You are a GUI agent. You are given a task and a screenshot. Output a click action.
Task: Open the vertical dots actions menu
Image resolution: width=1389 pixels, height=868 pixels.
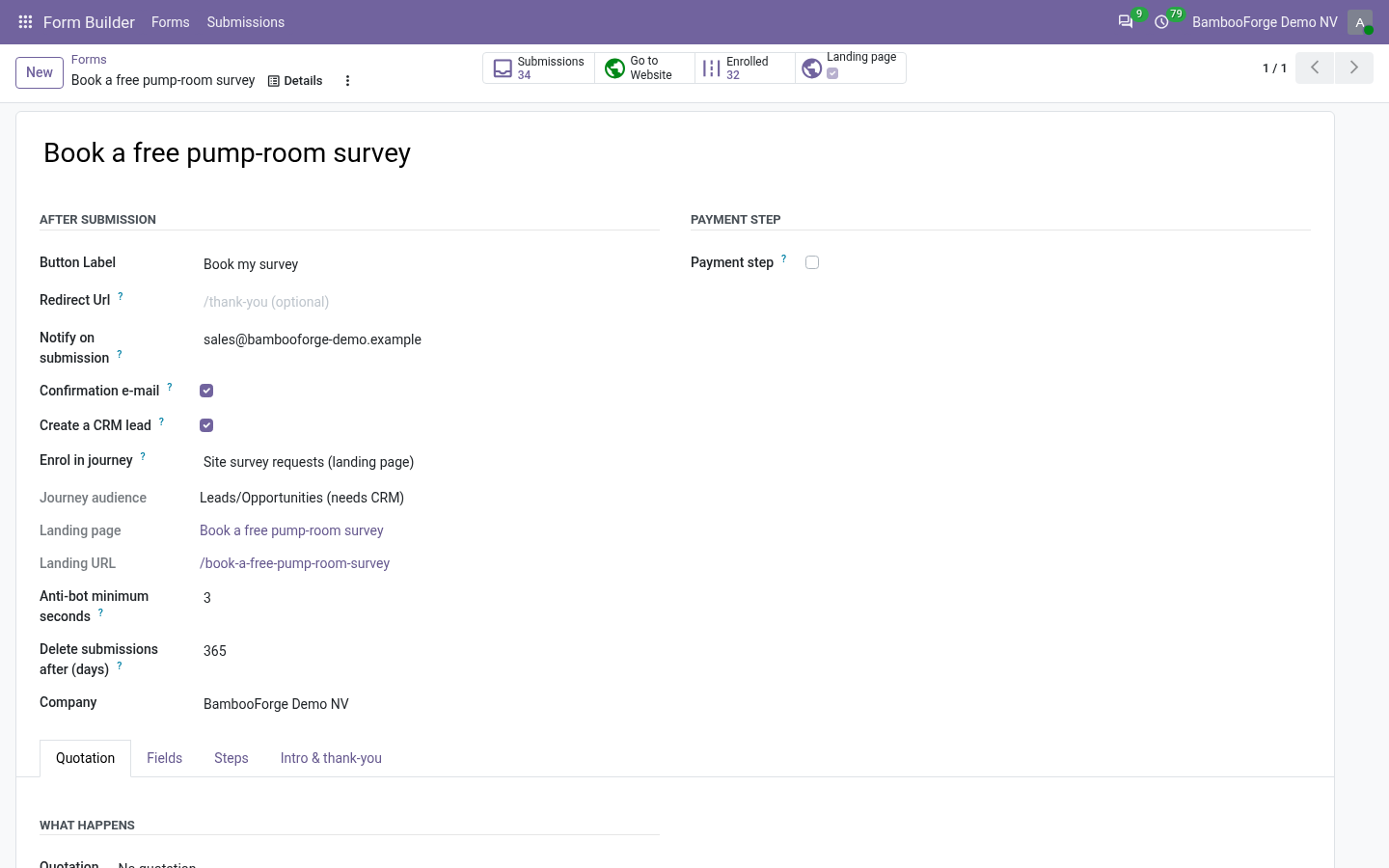[x=347, y=81]
